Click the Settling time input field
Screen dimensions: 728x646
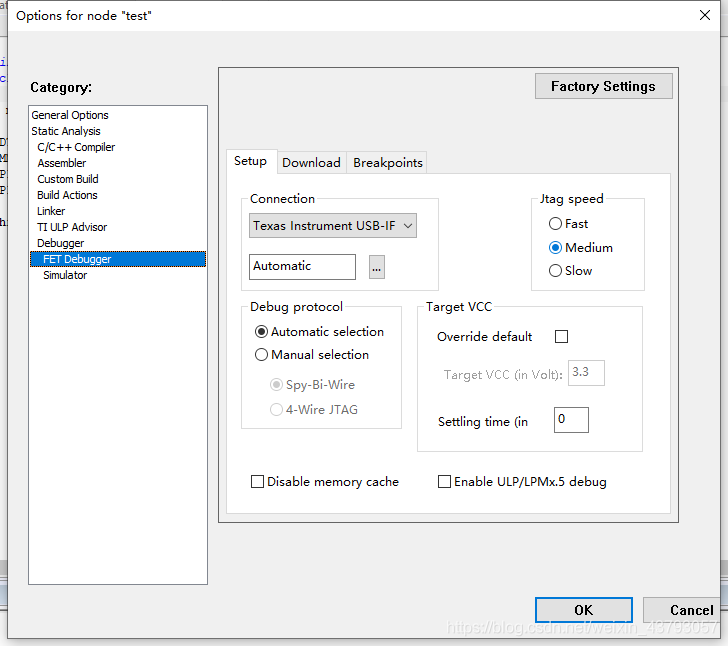(x=571, y=420)
